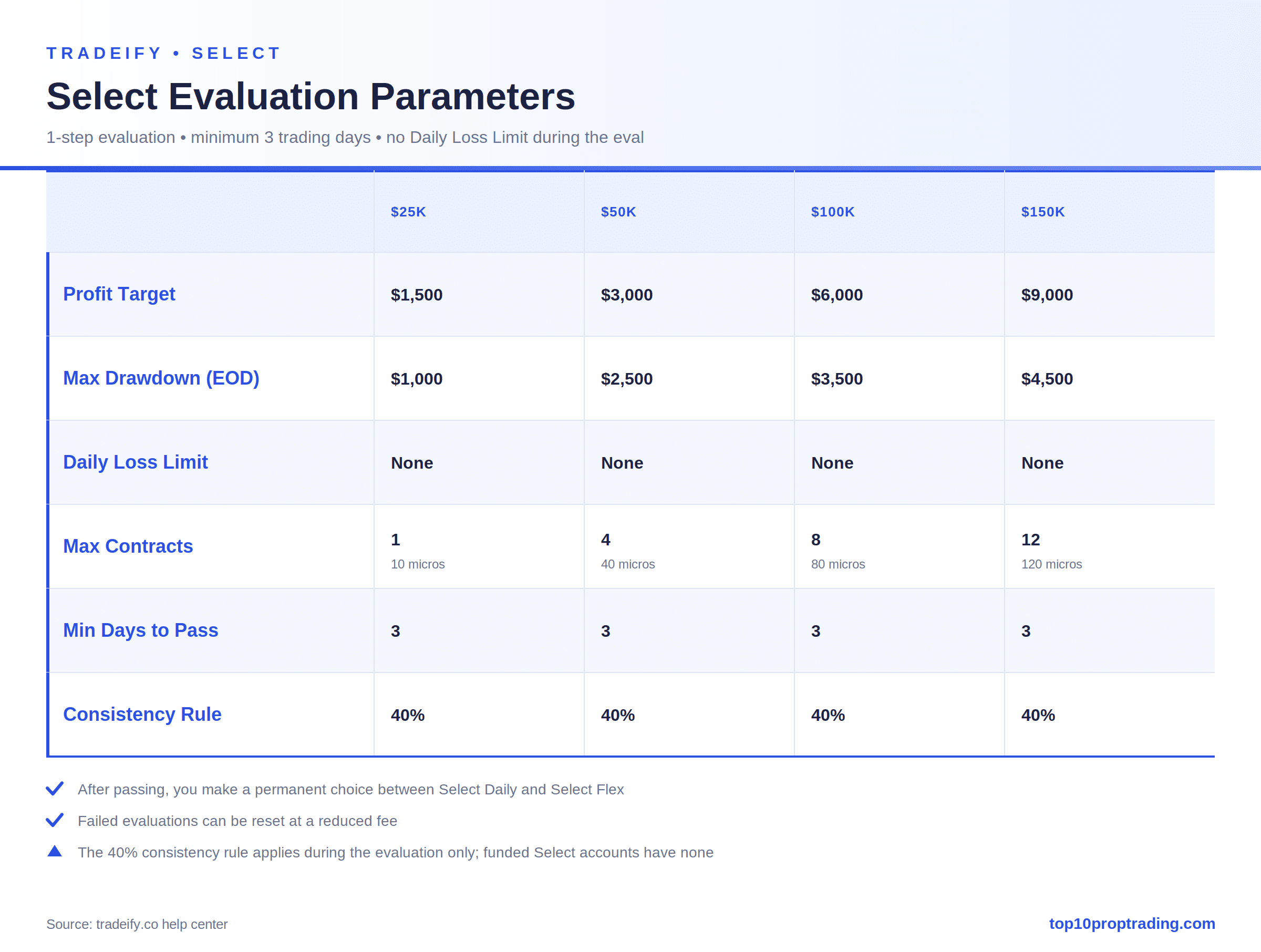Click the "10 micros" contract note
The image size is (1261, 952).
418,564
